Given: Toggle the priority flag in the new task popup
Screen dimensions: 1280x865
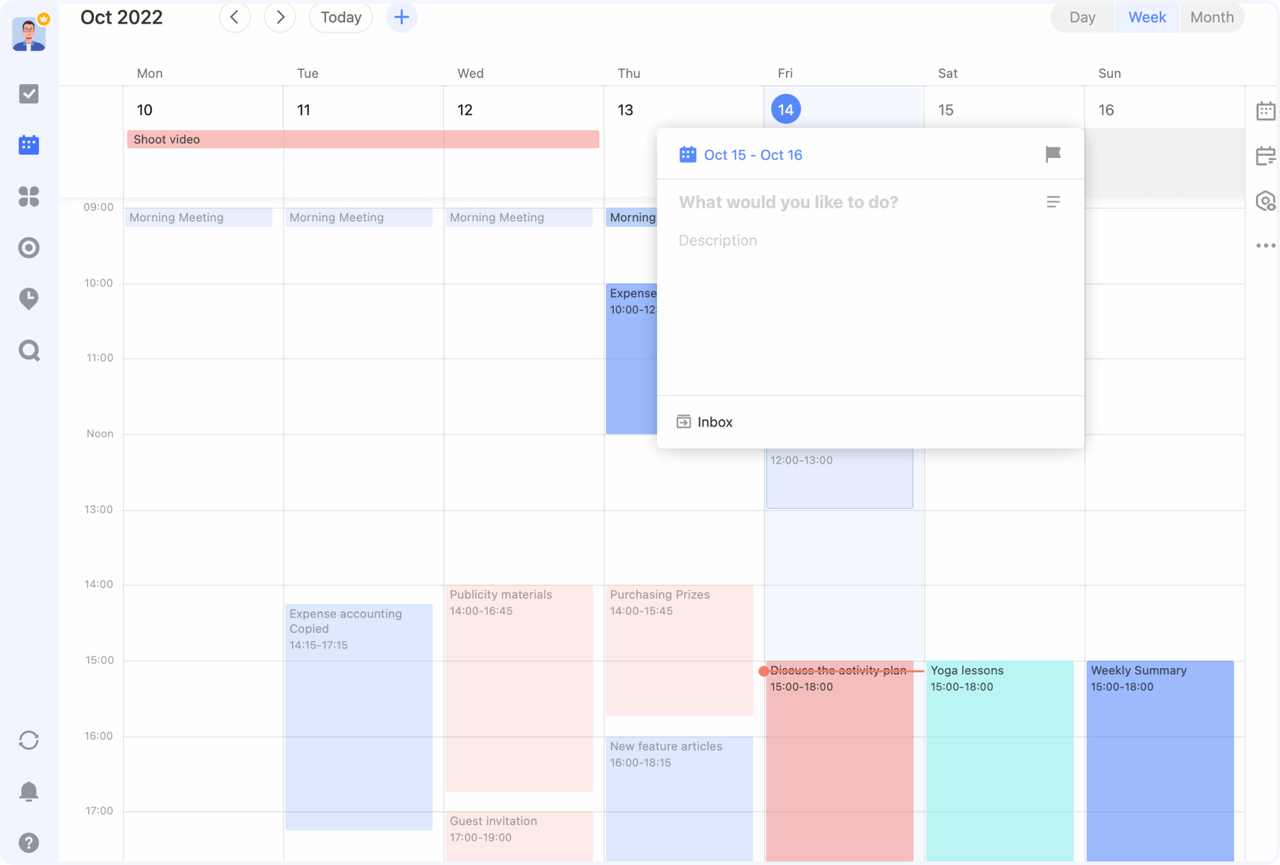Looking at the screenshot, I should coord(1052,154).
